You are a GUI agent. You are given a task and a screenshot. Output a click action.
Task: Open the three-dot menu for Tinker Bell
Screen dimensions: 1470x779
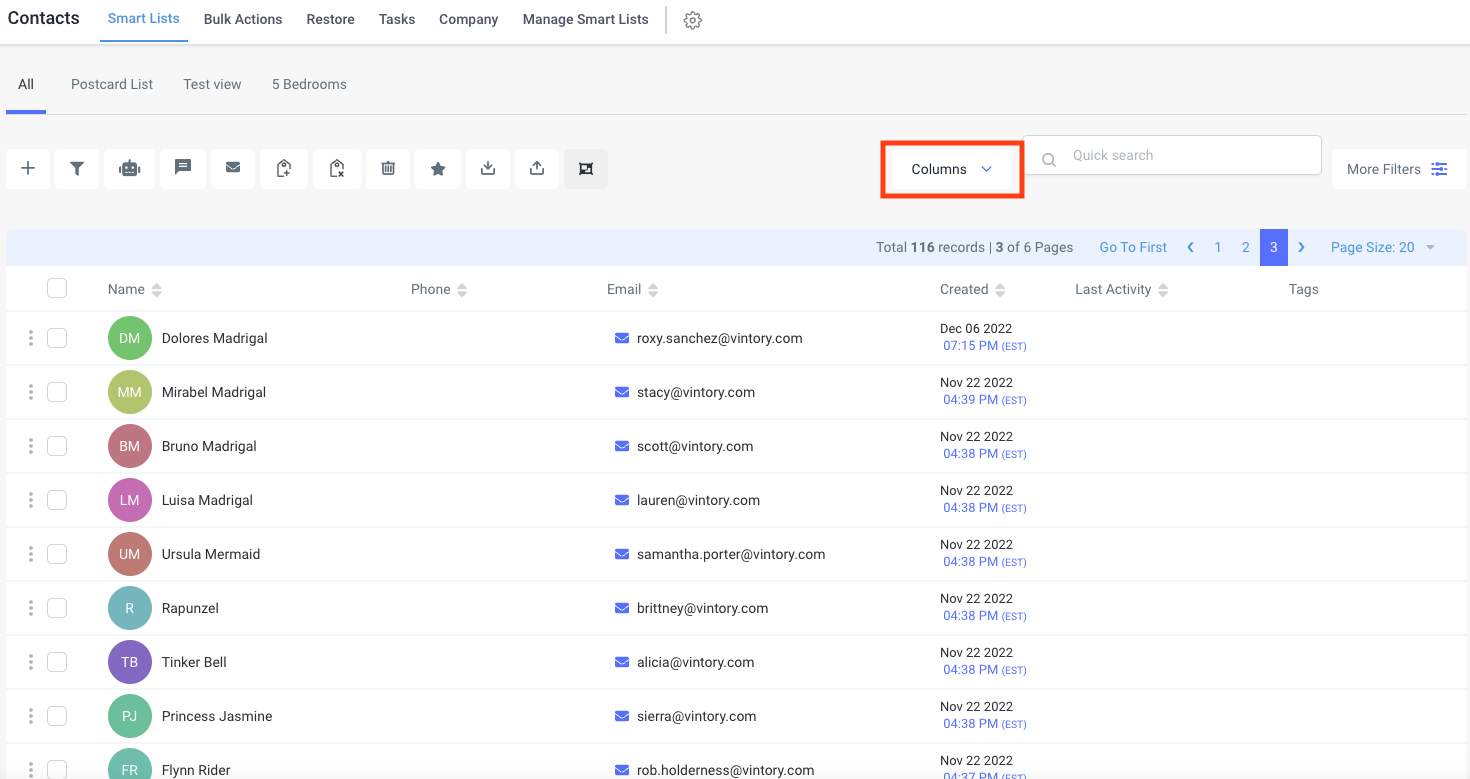click(31, 662)
